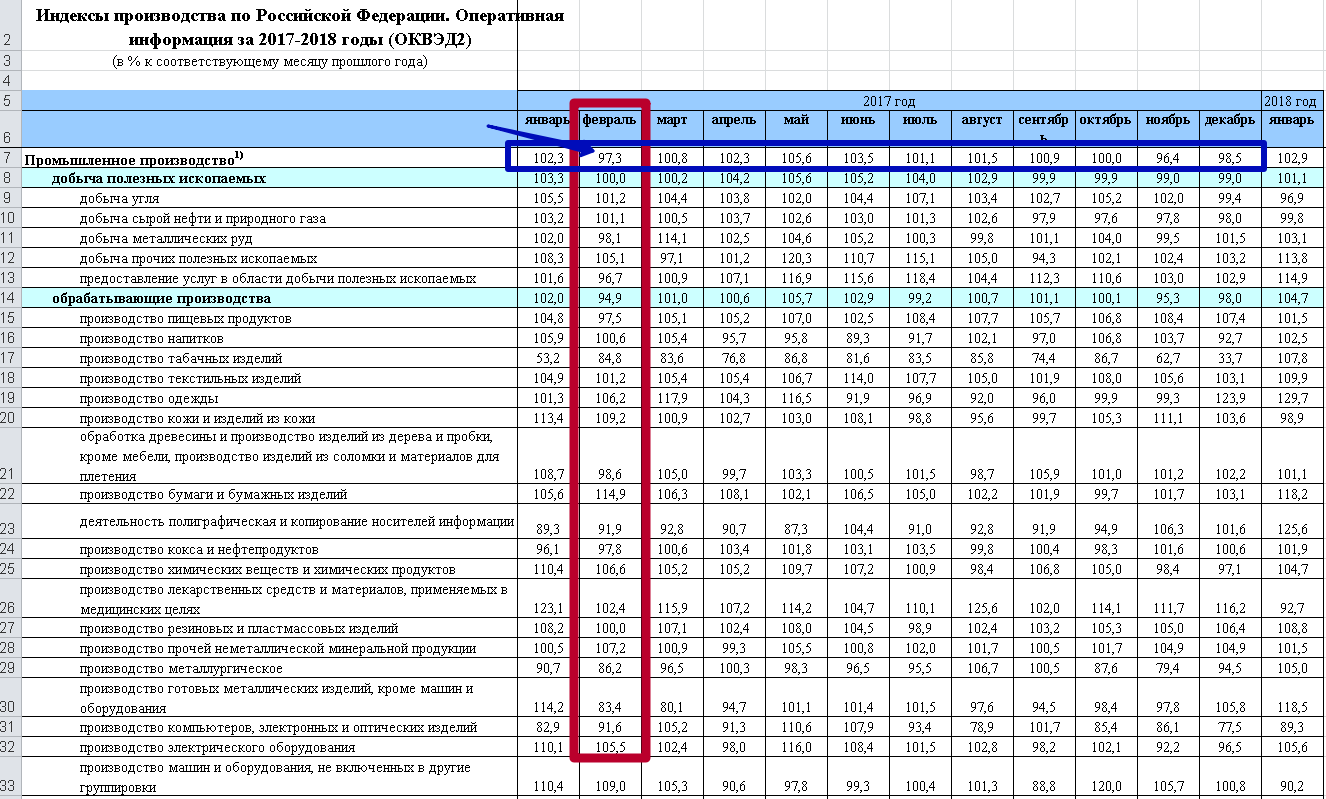Select the '2017 год' header cell
This screenshot has height=799, width=1326.
tap(889, 101)
